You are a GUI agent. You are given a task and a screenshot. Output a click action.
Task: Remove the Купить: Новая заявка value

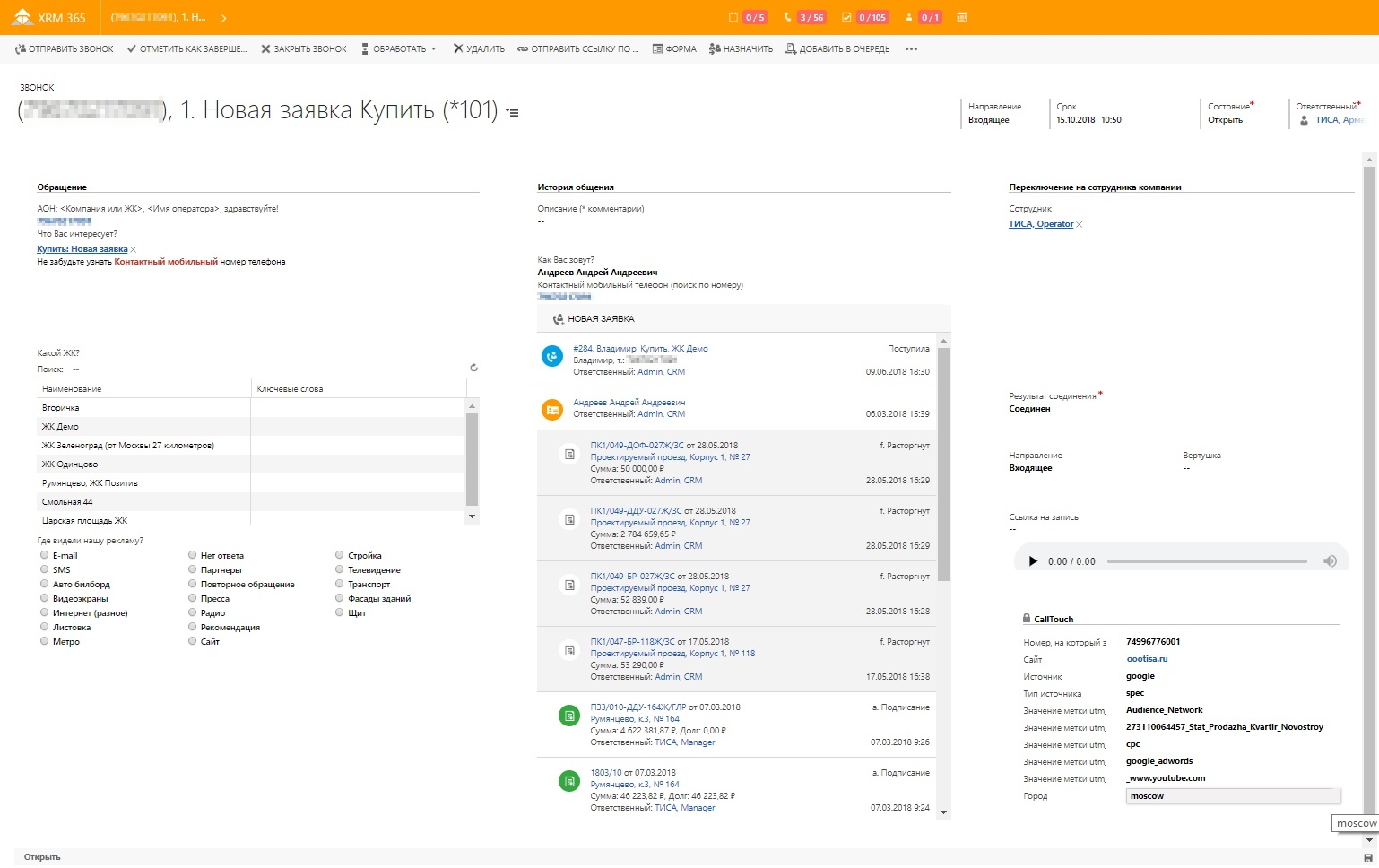coord(134,250)
